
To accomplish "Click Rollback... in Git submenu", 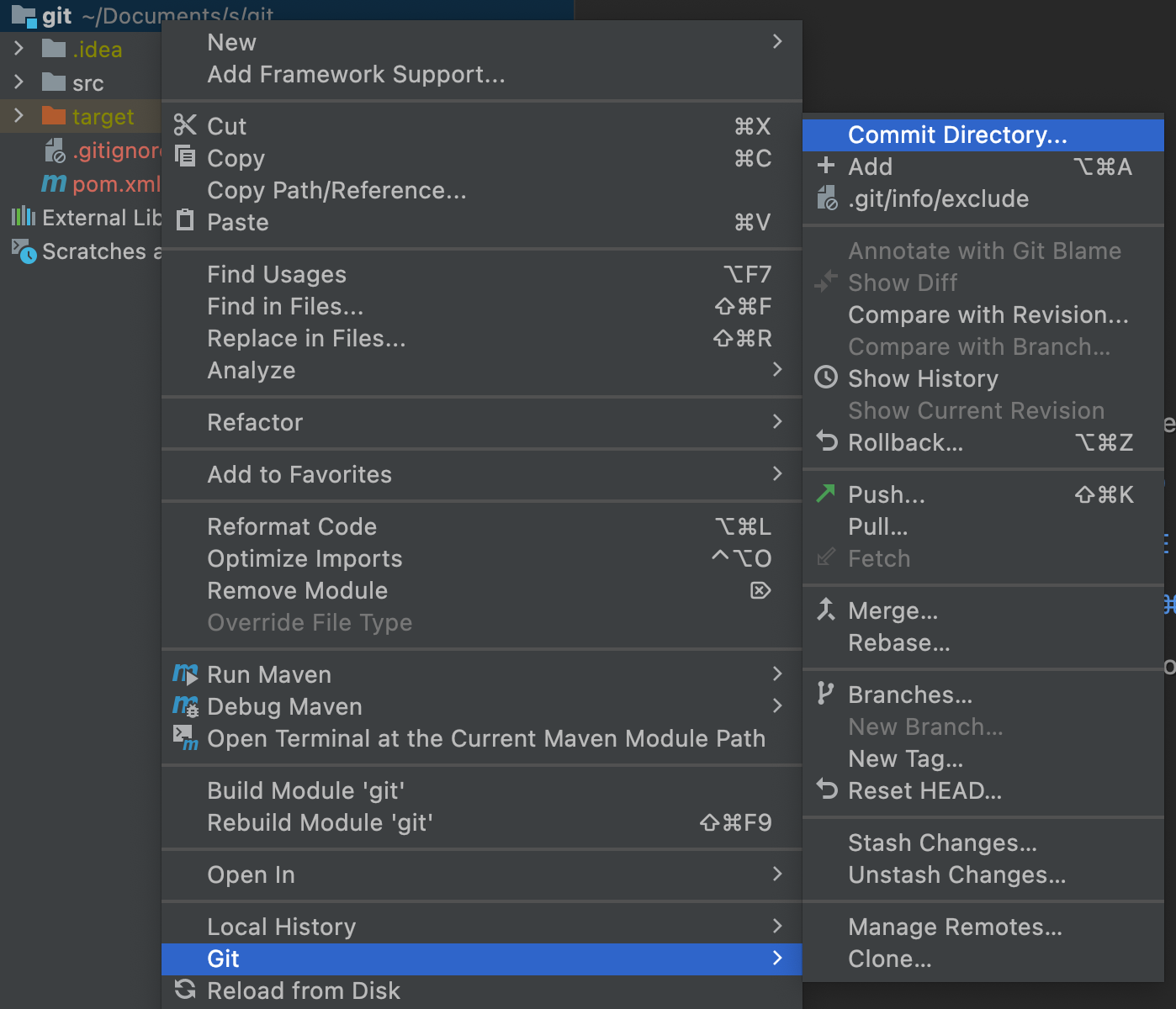I will point(905,442).
